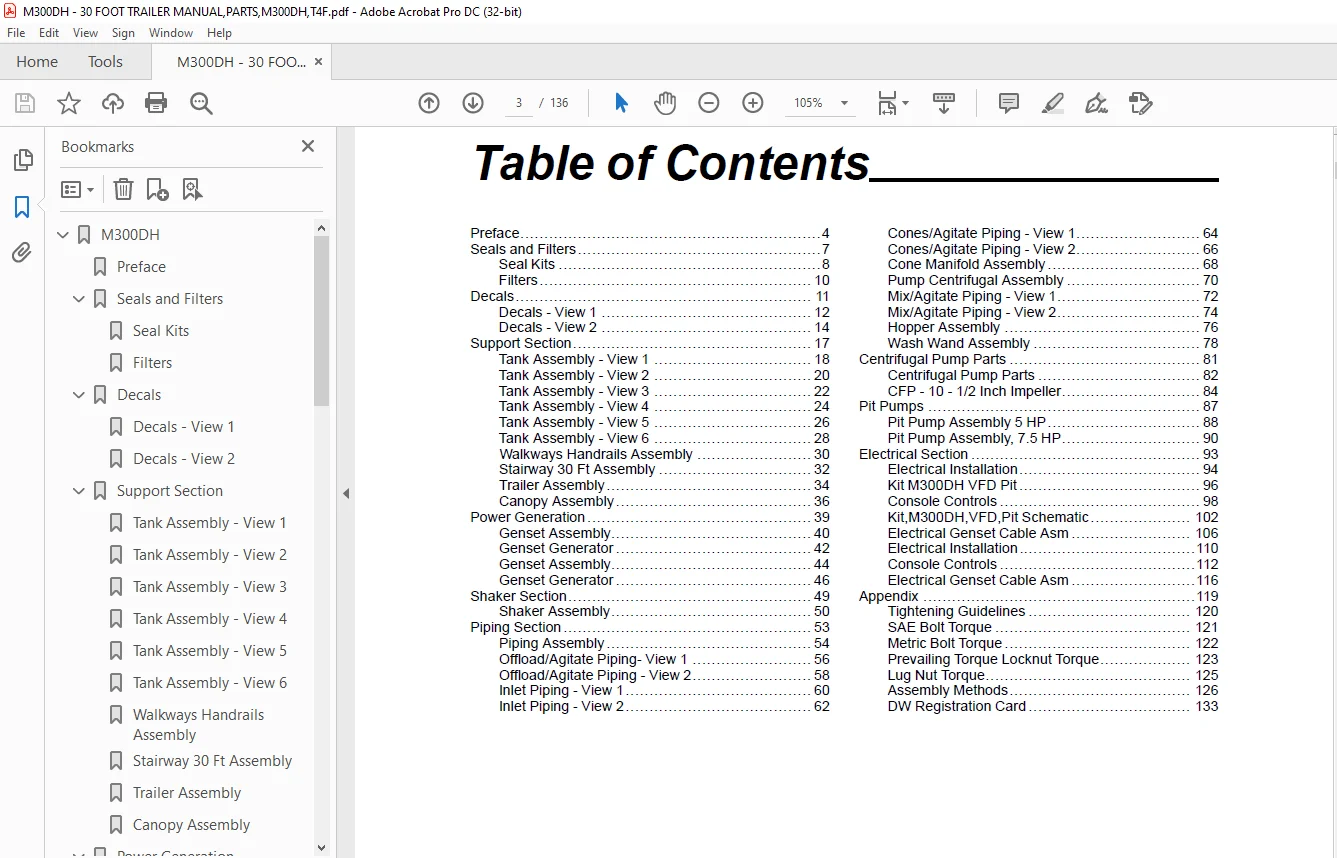Click the Save file icon

(25, 103)
